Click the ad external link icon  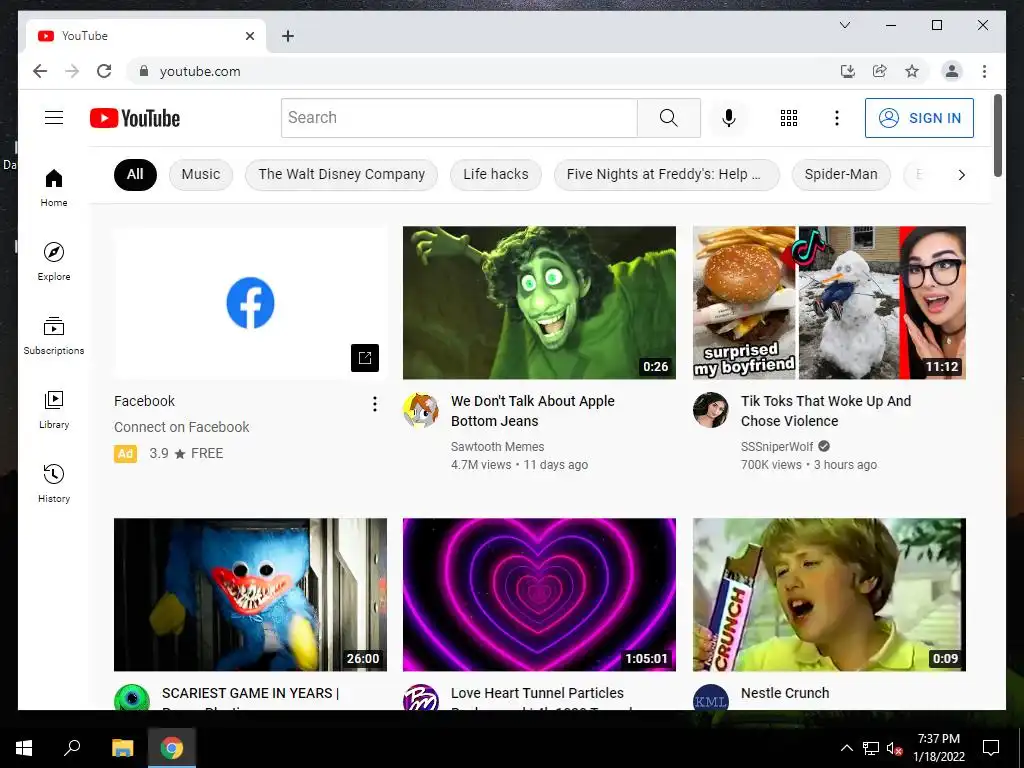[x=364, y=357]
